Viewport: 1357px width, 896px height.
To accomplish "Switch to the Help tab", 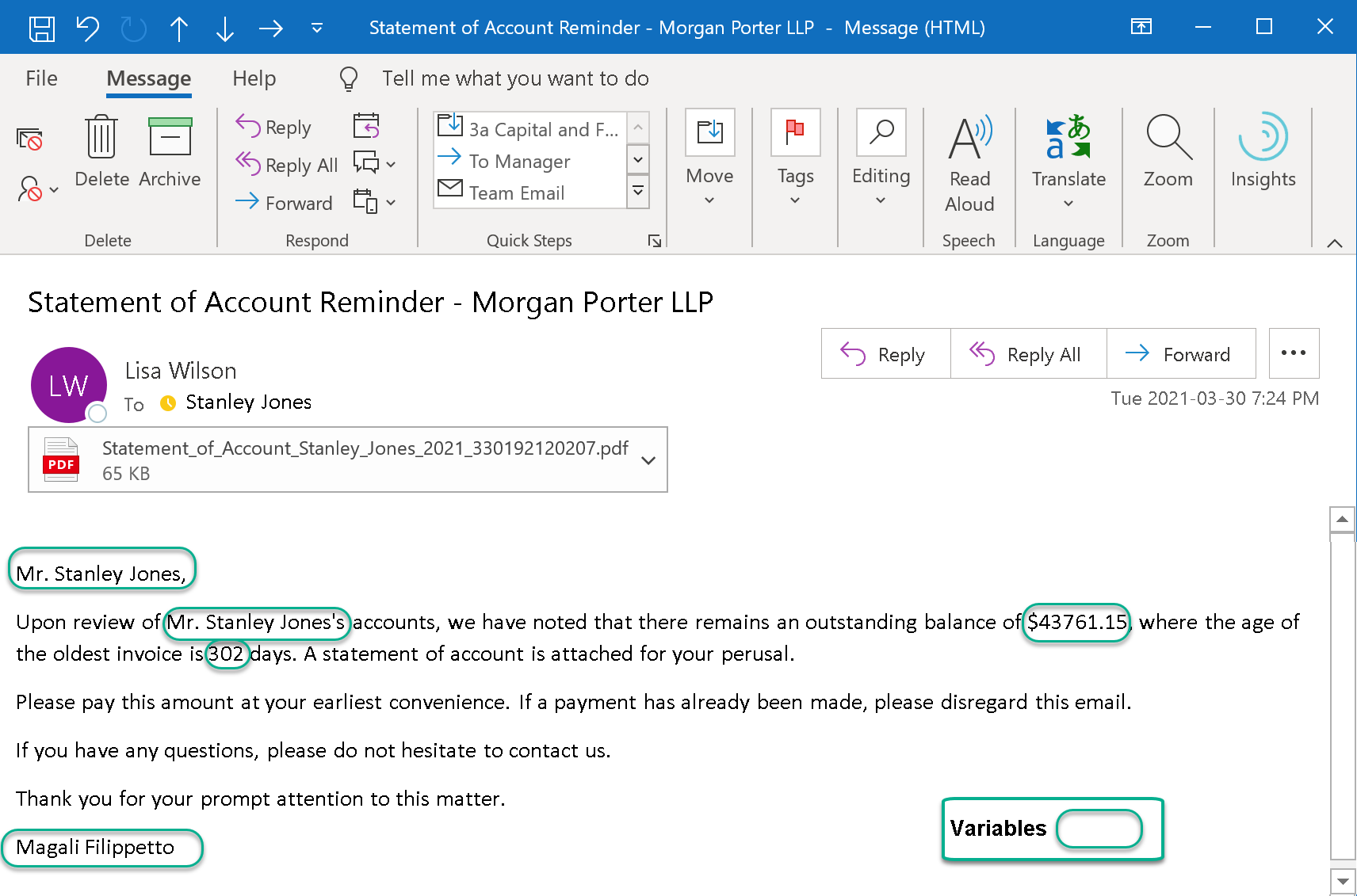I will click(254, 78).
